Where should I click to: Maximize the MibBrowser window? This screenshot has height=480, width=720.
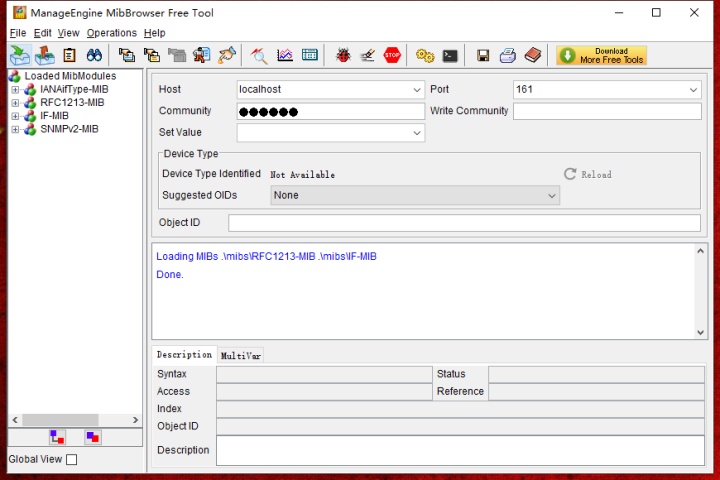click(656, 12)
